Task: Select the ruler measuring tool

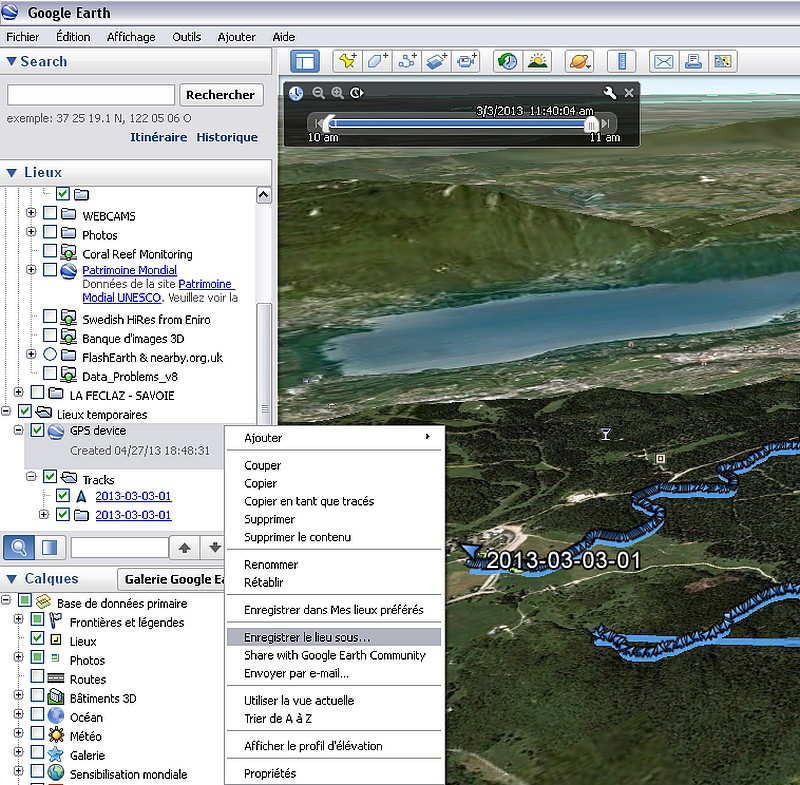Action: tap(621, 62)
